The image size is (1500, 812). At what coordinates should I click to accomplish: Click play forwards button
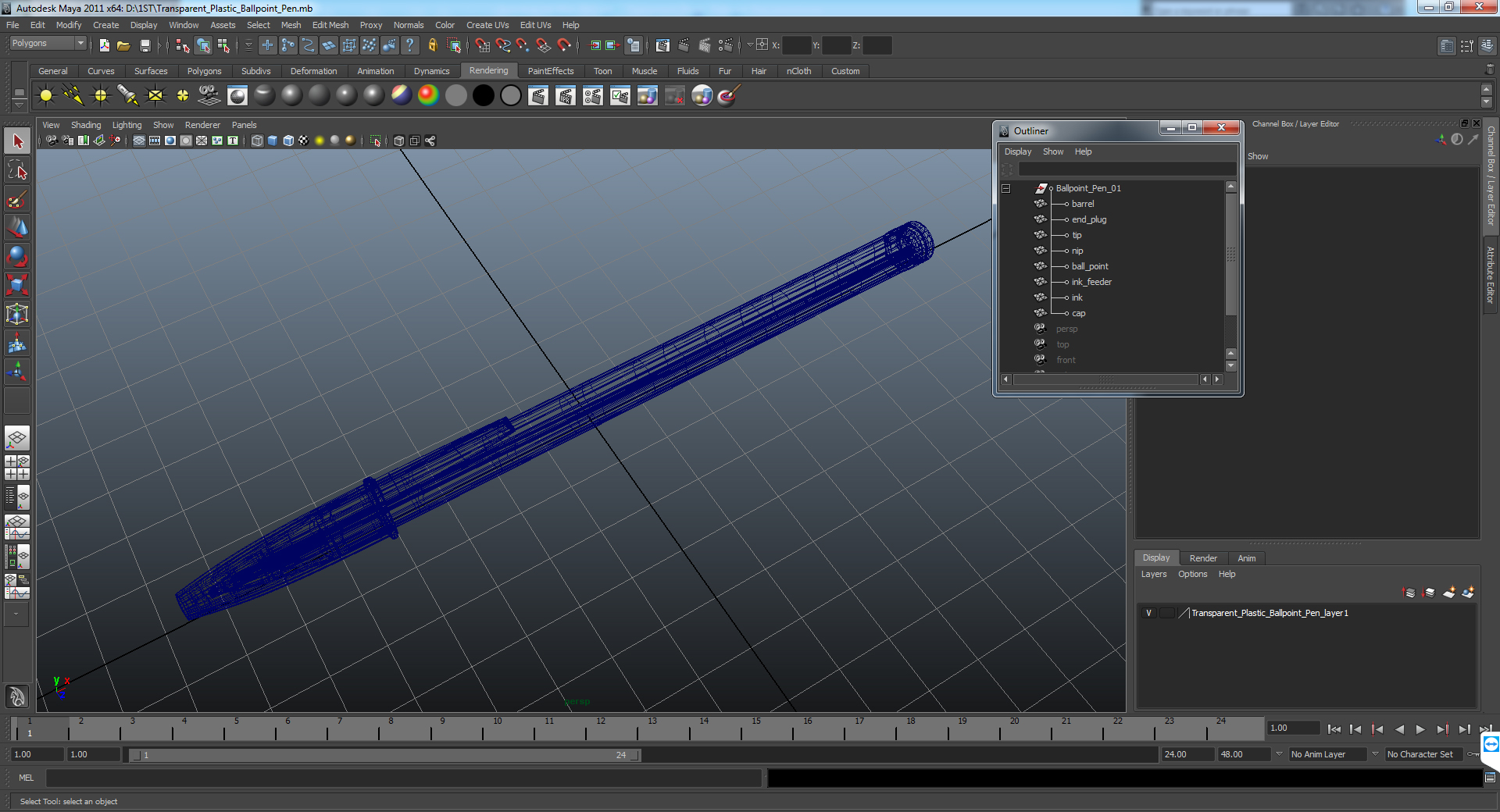coord(1420,729)
